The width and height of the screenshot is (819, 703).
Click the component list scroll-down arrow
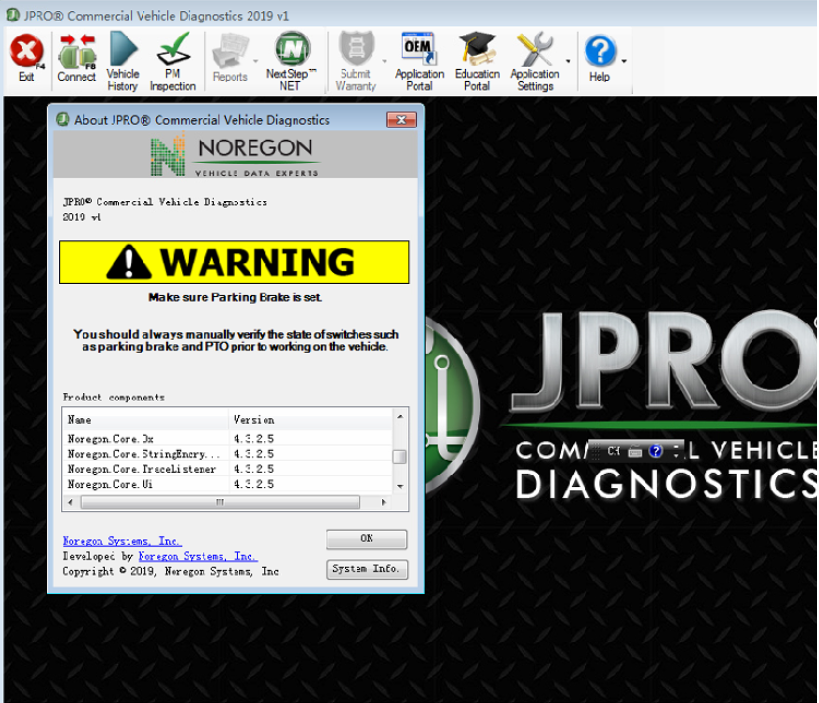[x=400, y=486]
